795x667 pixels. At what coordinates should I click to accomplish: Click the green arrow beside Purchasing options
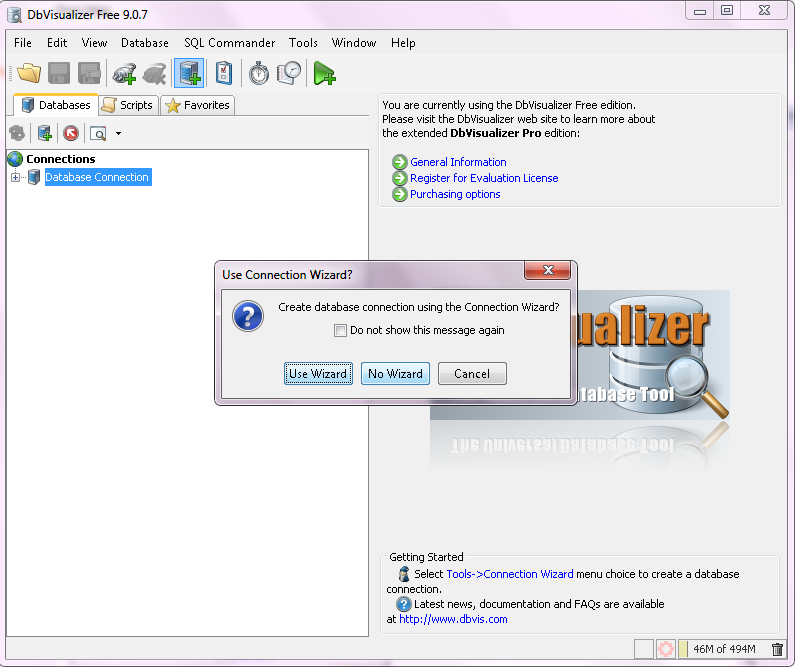(x=400, y=194)
